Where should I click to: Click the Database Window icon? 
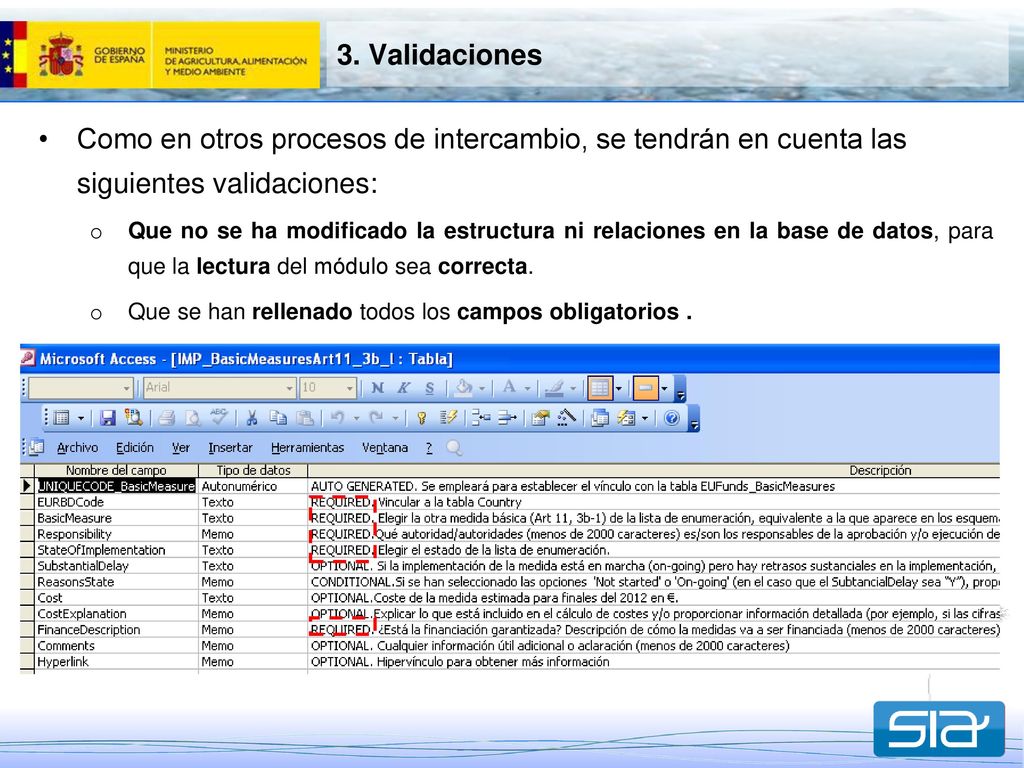click(x=600, y=418)
